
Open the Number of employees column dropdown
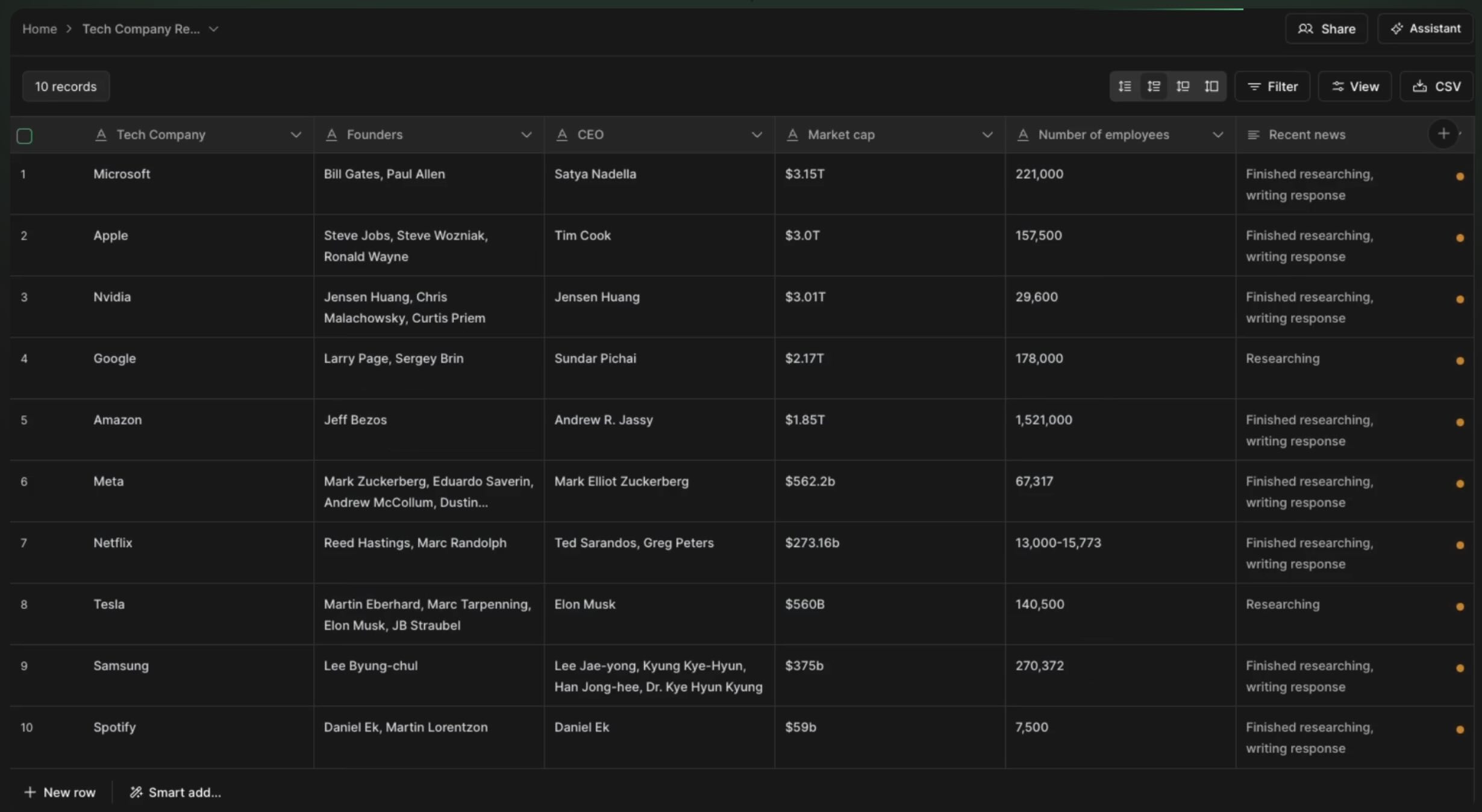[x=1218, y=135]
